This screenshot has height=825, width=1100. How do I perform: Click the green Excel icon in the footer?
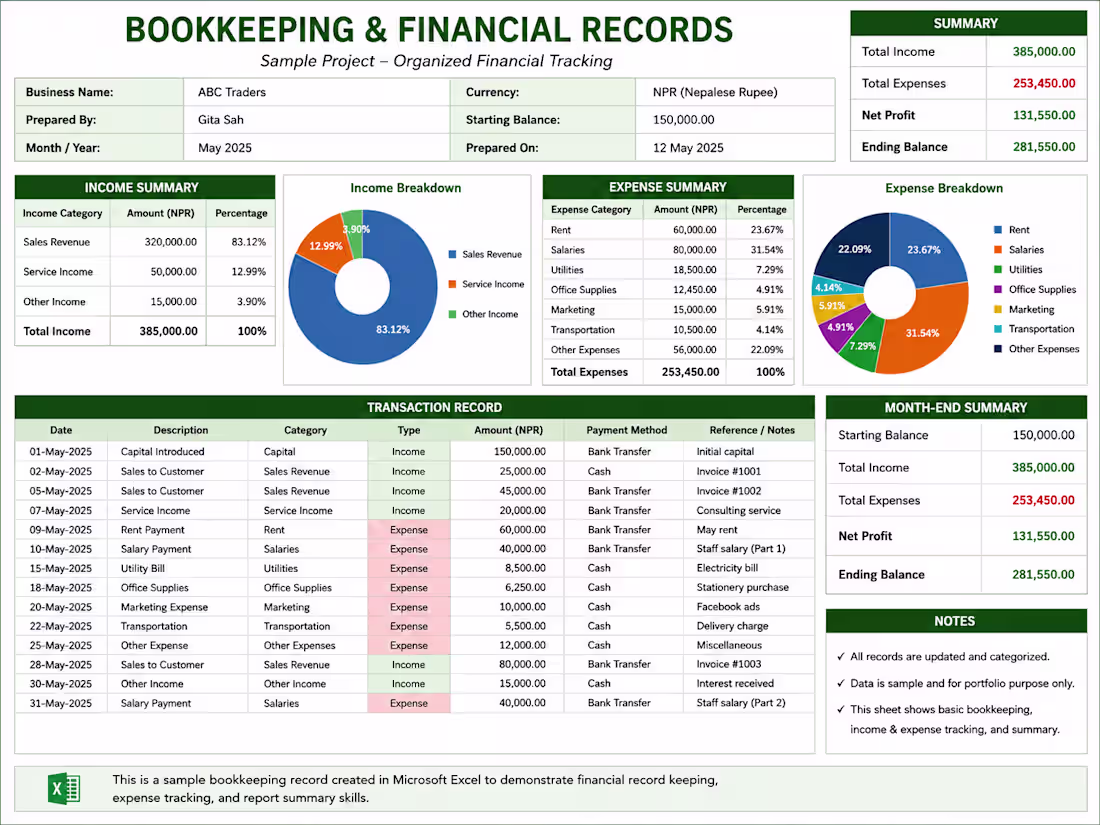pos(64,789)
